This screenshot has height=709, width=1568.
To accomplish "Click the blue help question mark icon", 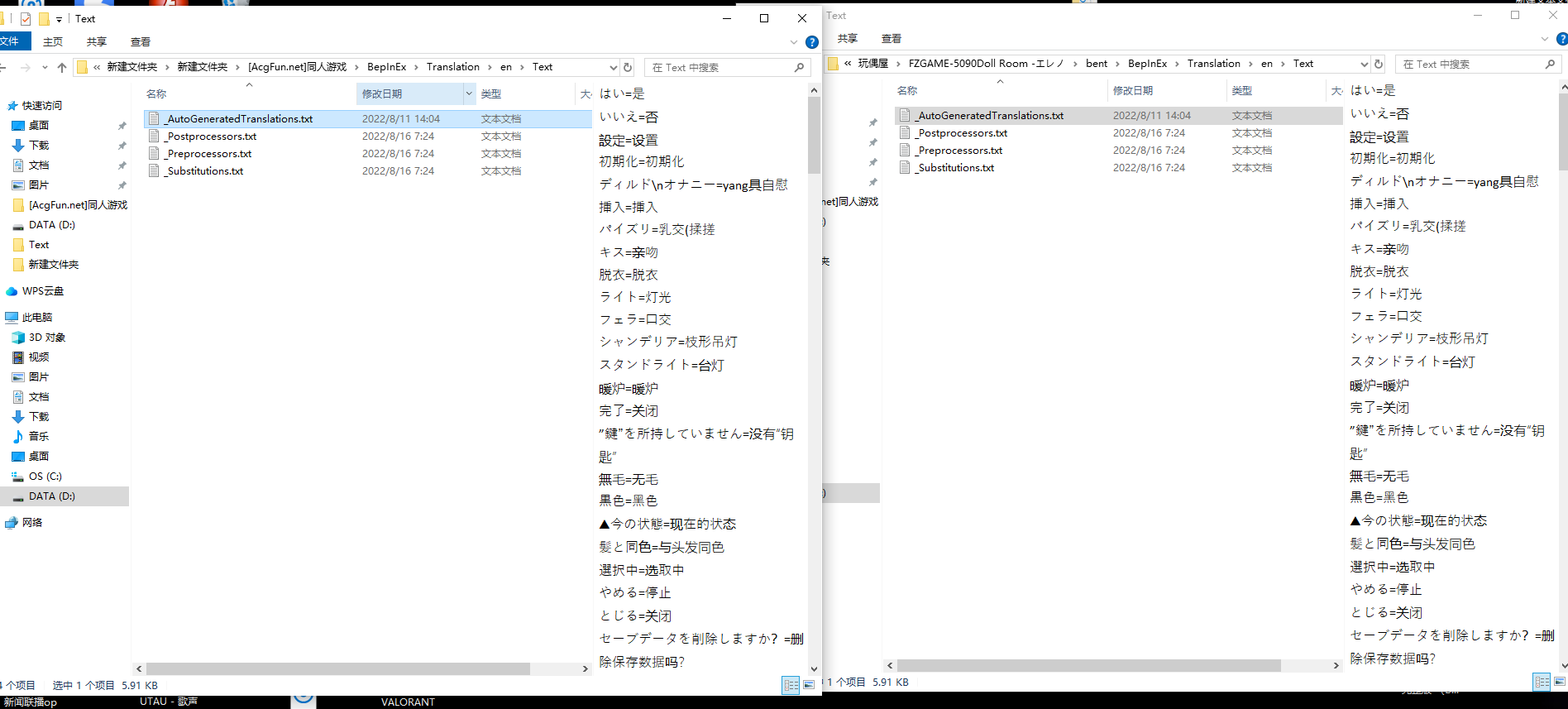I will click(812, 42).
